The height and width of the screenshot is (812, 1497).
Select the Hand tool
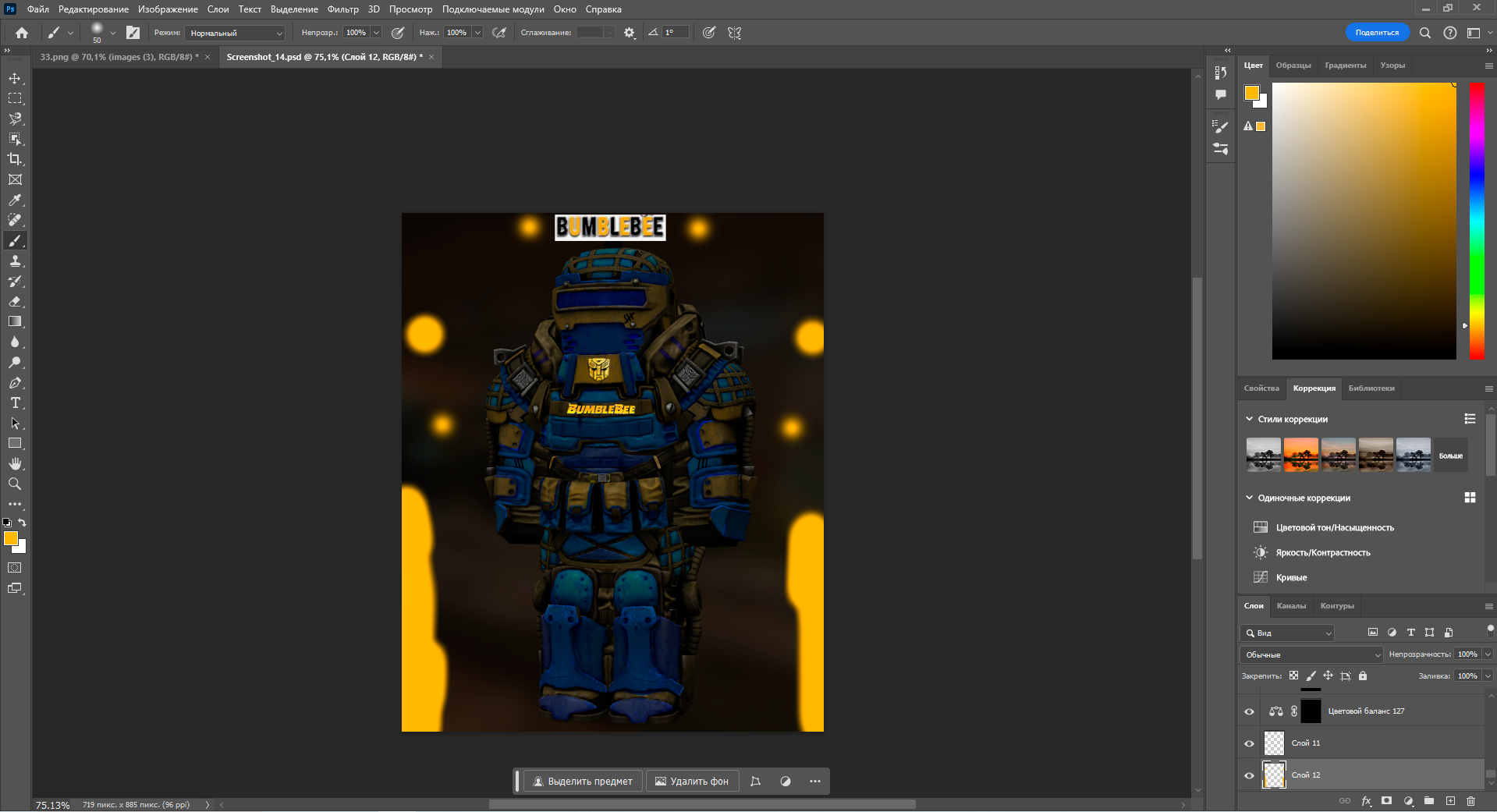(x=15, y=463)
